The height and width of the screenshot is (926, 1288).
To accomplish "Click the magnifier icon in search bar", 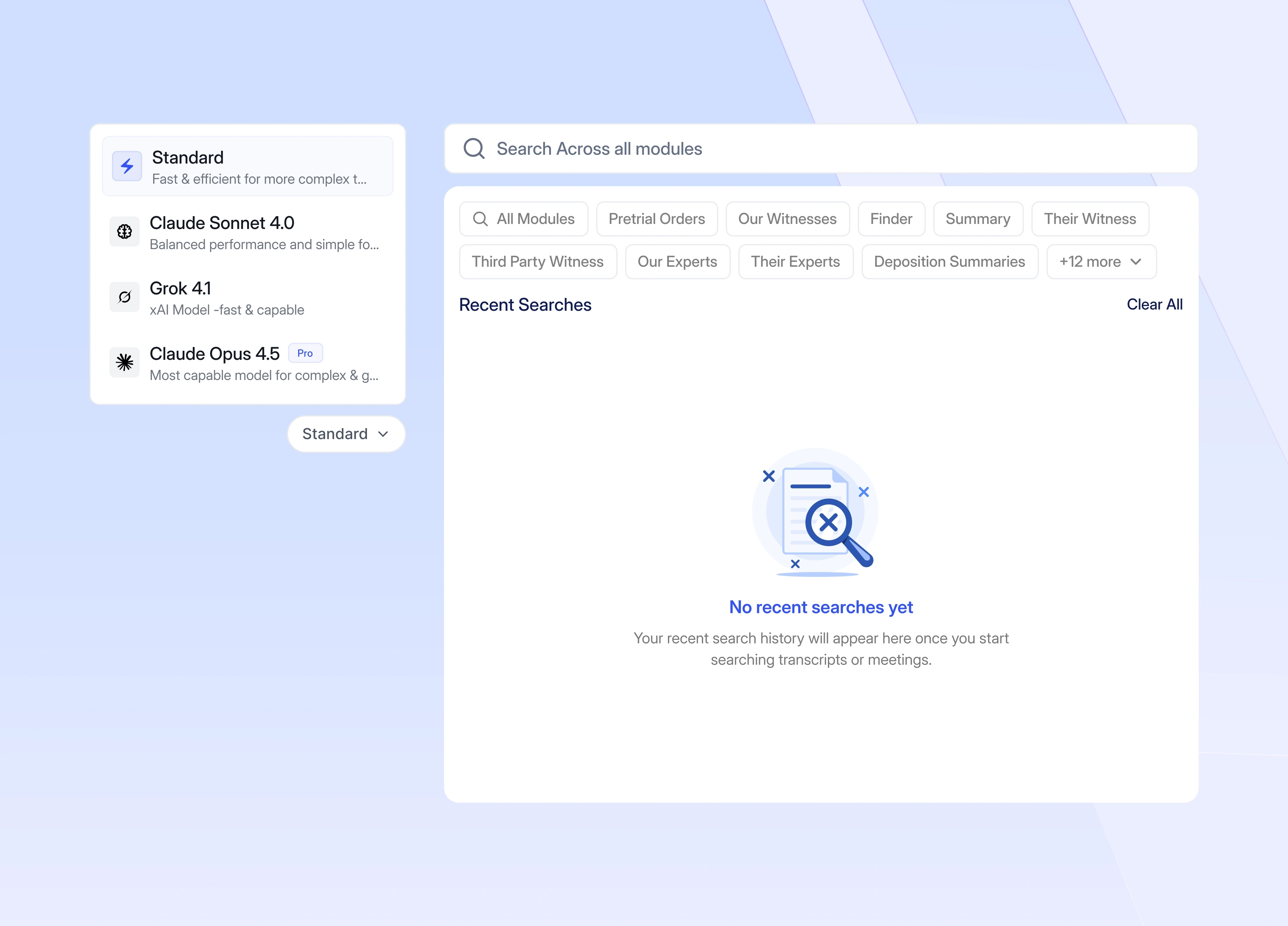I will pos(474,149).
